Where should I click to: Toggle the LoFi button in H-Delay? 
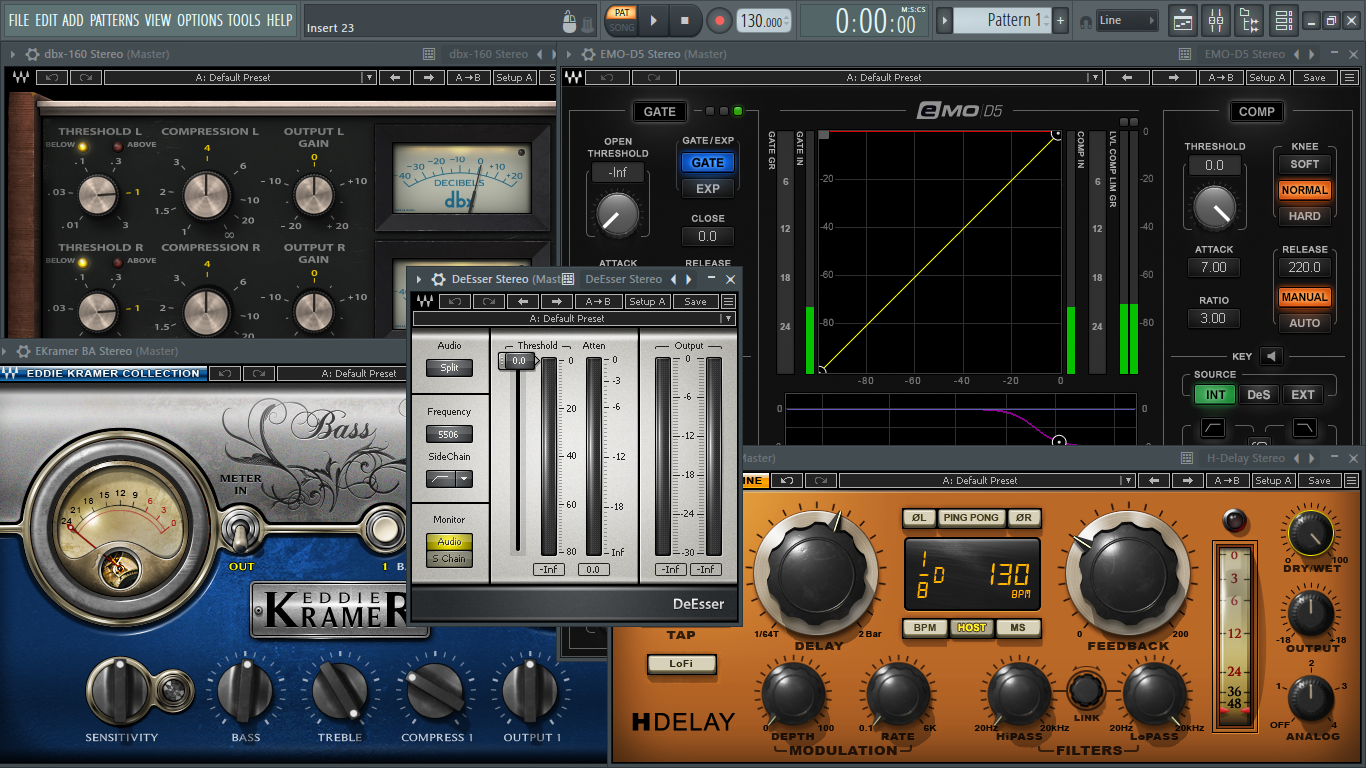(x=680, y=663)
